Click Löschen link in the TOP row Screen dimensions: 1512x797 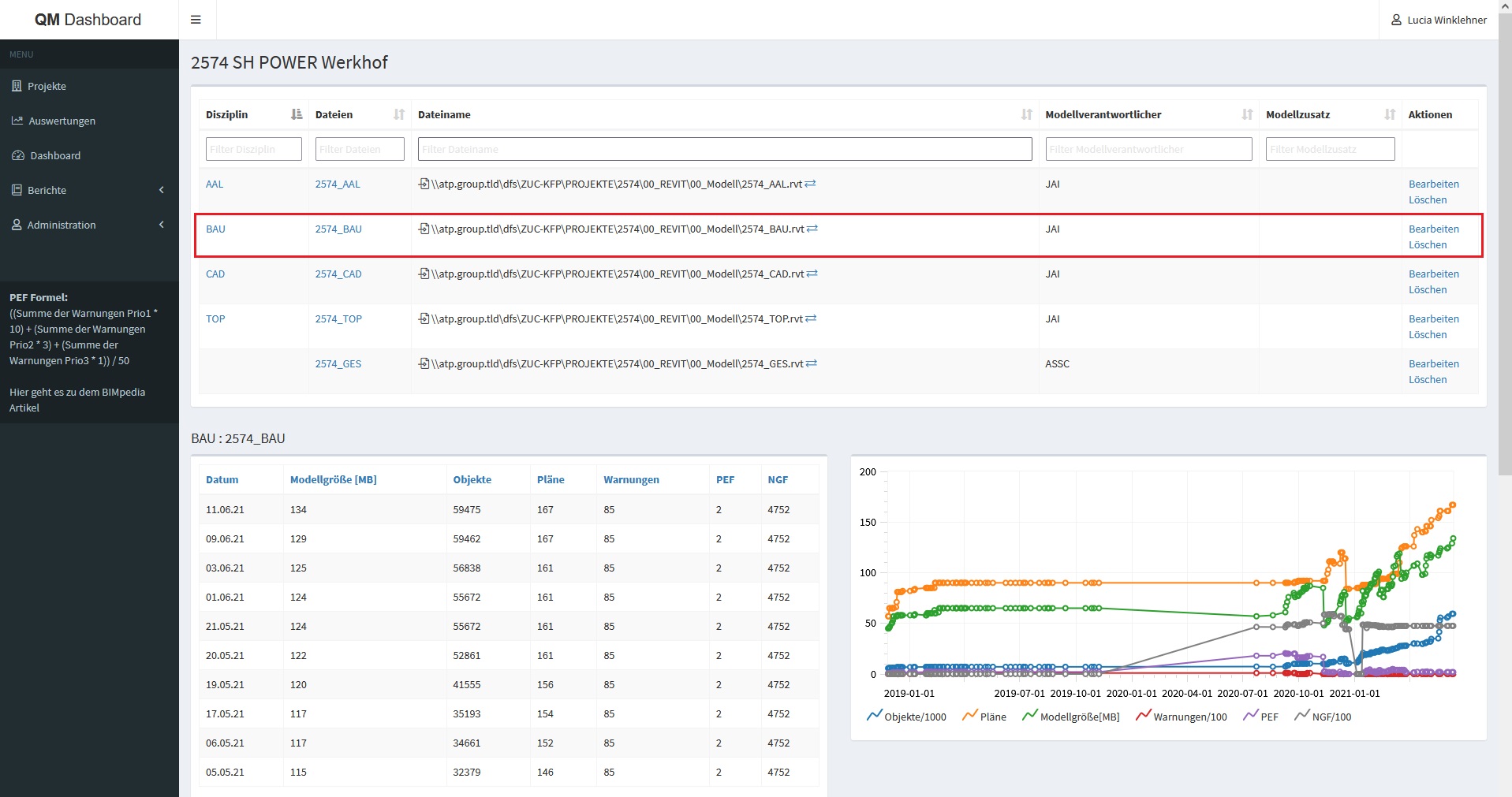click(1427, 334)
